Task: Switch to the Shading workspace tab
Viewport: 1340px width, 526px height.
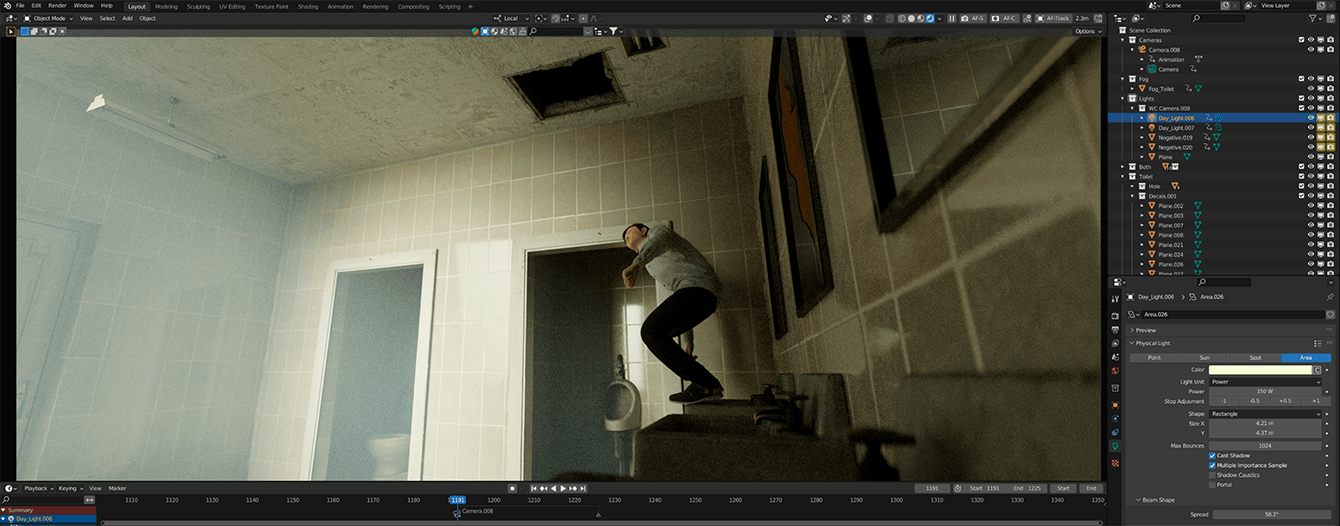Action: click(x=307, y=6)
